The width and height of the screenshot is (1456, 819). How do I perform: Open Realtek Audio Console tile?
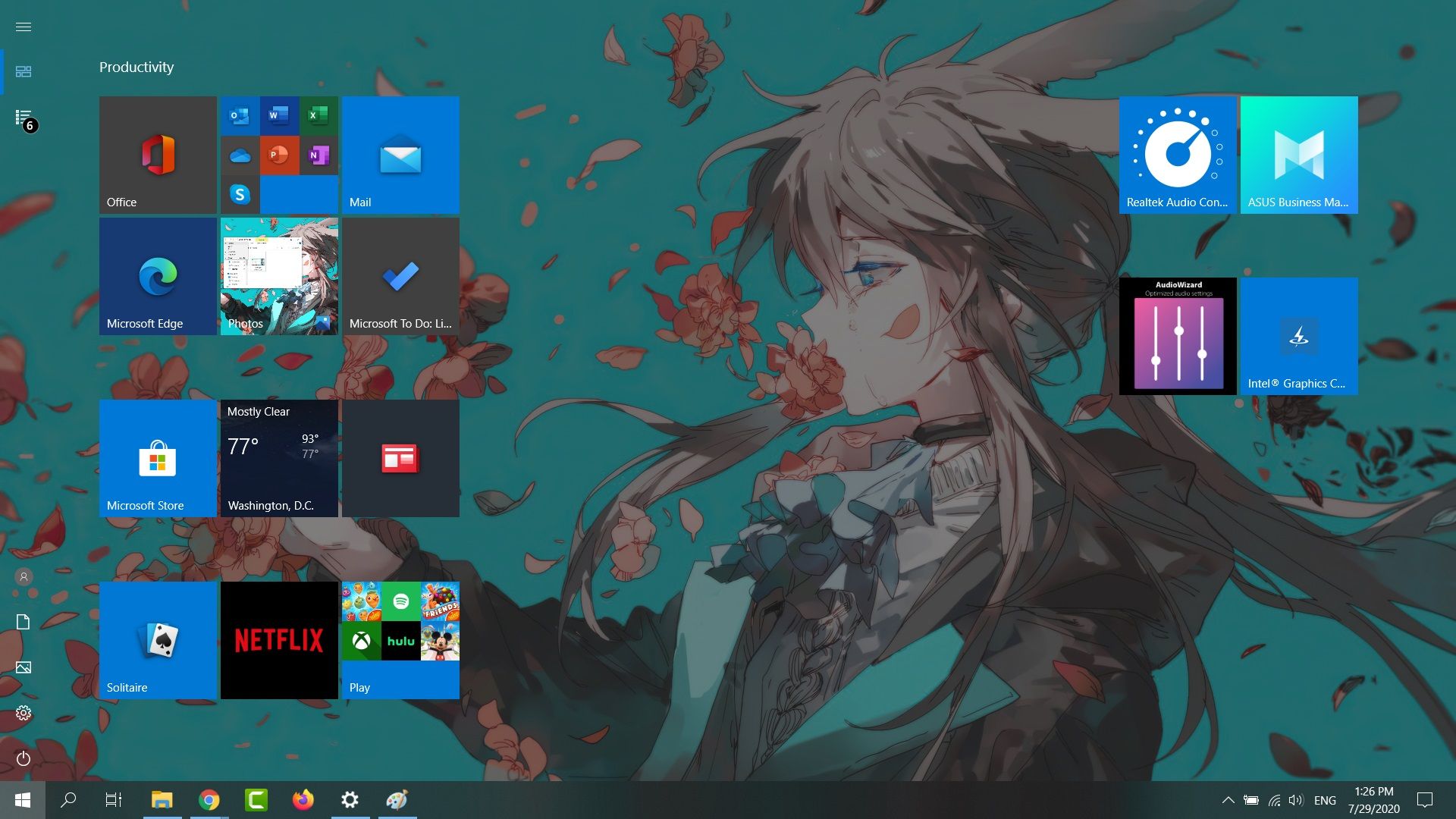coord(1178,155)
